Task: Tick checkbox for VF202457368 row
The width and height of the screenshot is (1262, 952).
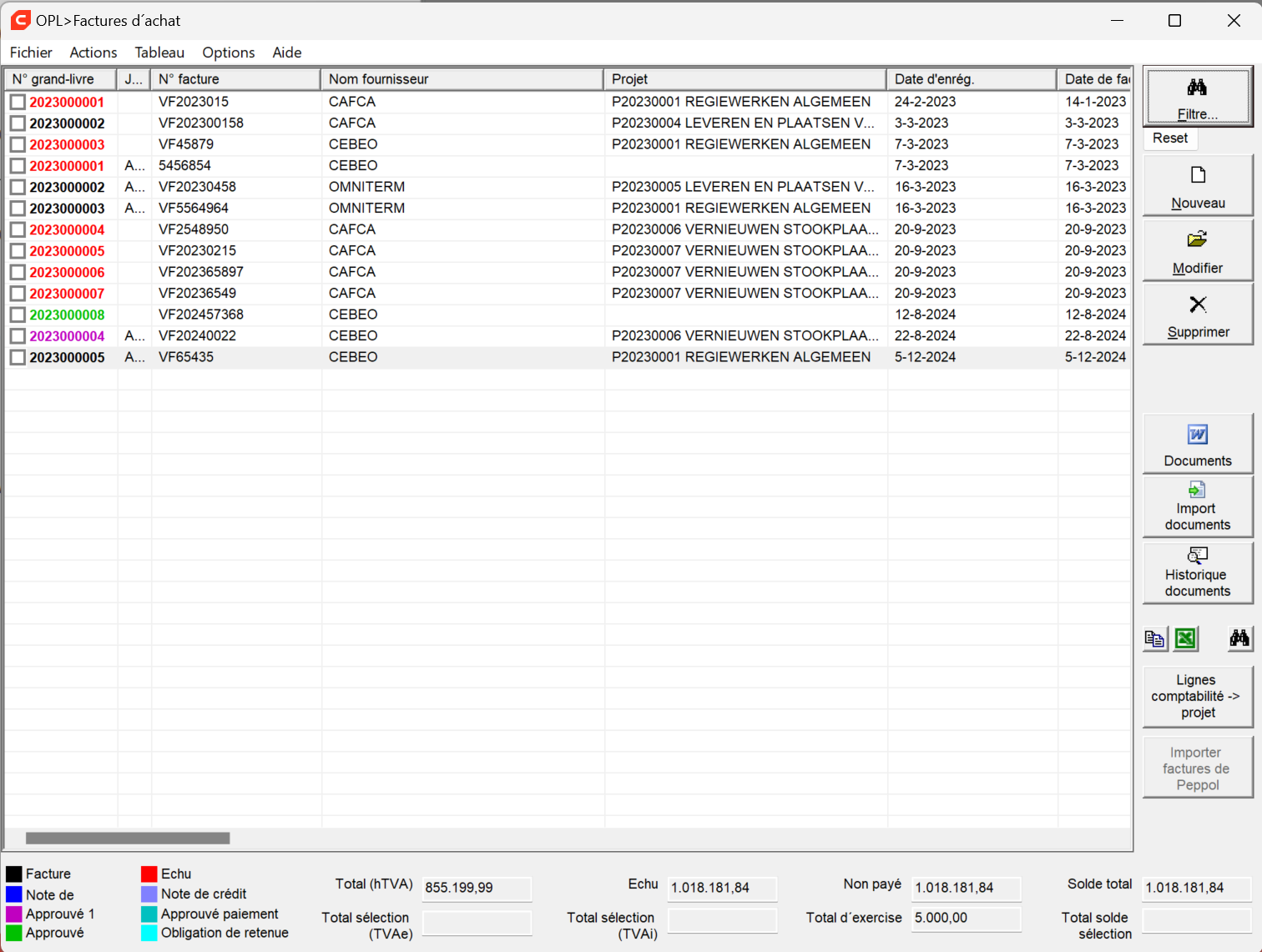Action: (18, 315)
